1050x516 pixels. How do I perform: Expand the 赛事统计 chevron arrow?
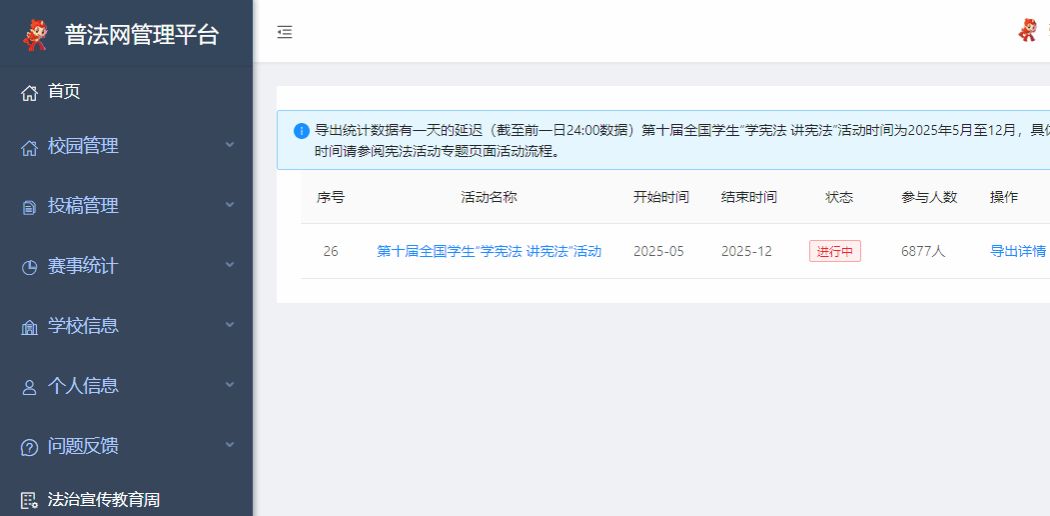[229, 265]
